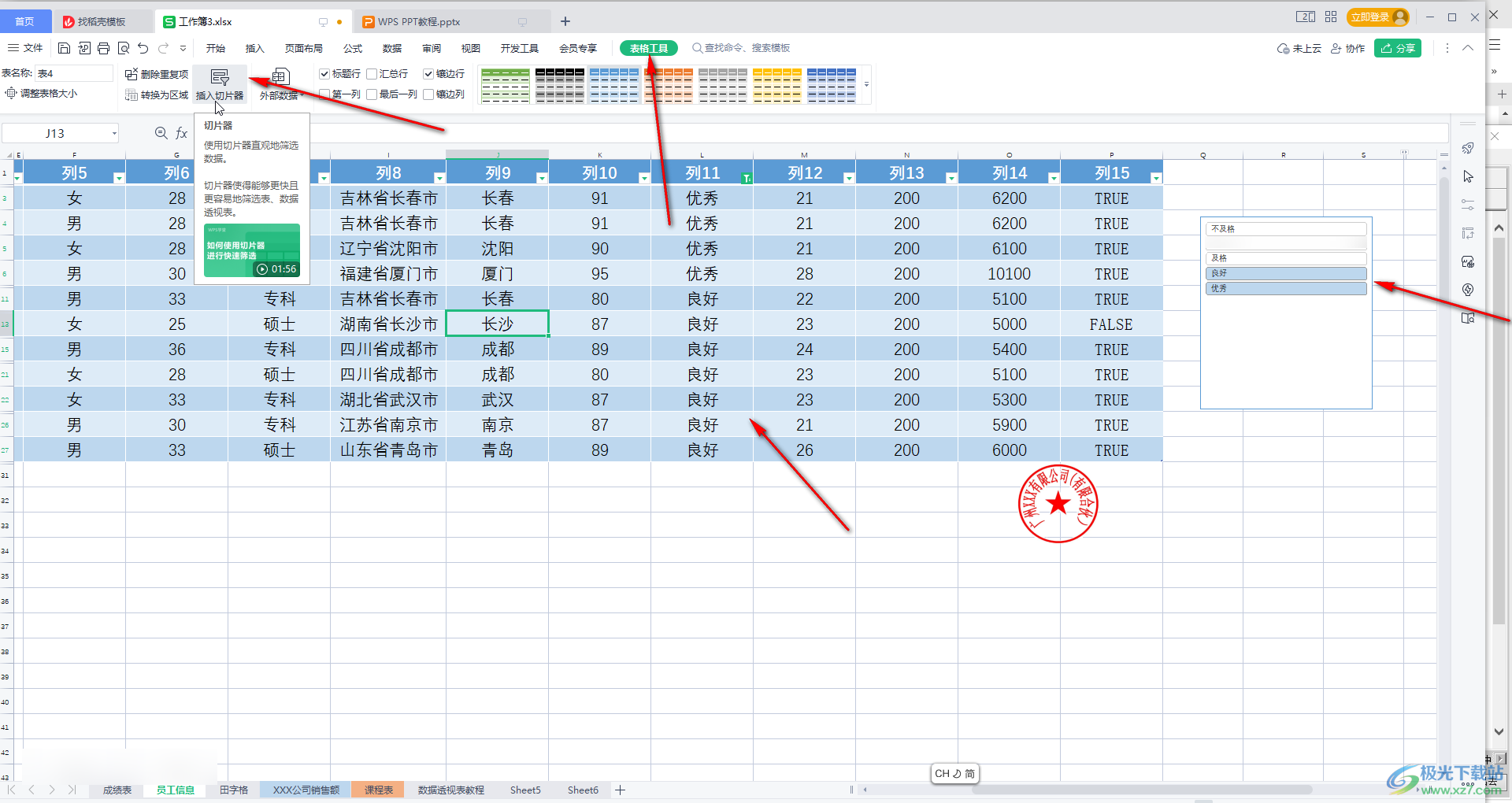This screenshot has height=803, width=1512.
Task: Click the zoom magnifier icon beside fx
Action: (161, 133)
